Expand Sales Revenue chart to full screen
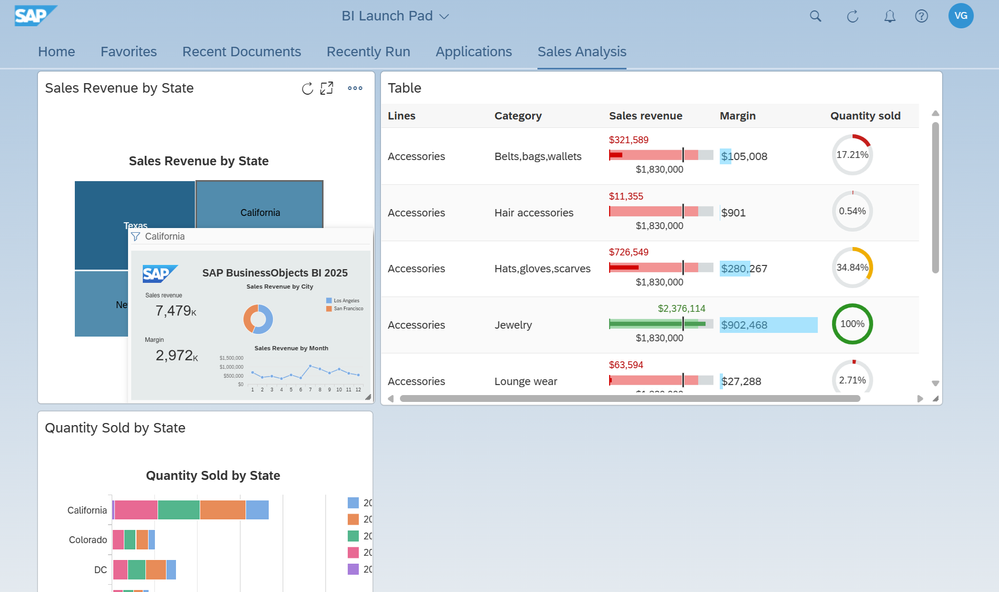Screen dimensions: 999x592 coord(327,88)
